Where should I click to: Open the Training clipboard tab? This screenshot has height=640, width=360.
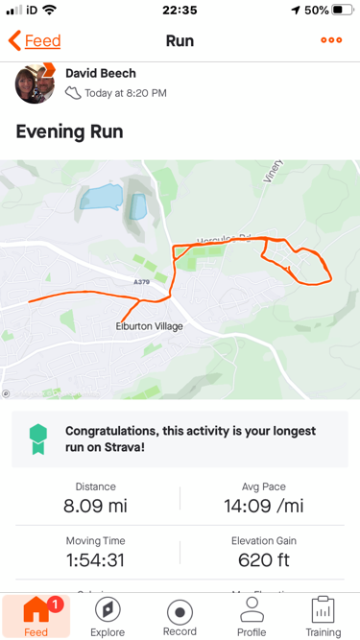(x=323, y=617)
